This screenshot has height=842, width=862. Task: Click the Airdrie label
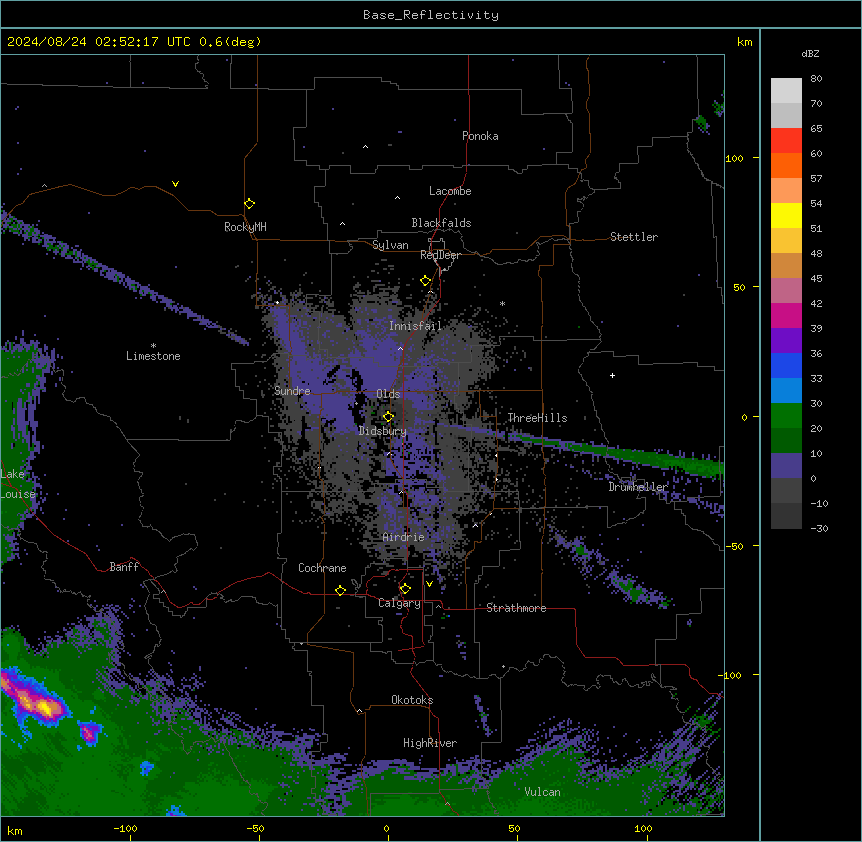click(404, 537)
